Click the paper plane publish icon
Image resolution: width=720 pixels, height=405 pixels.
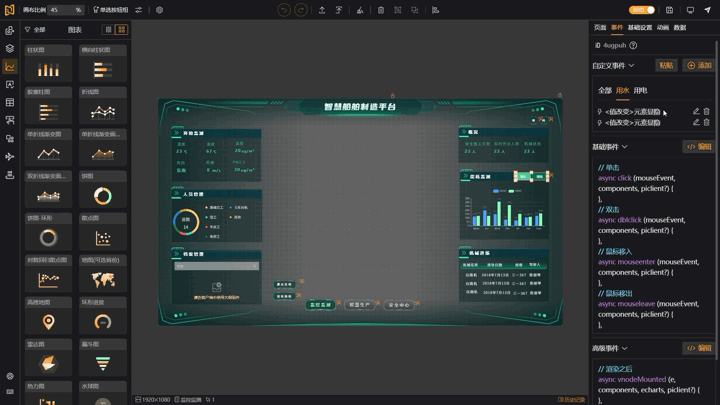click(708, 10)
